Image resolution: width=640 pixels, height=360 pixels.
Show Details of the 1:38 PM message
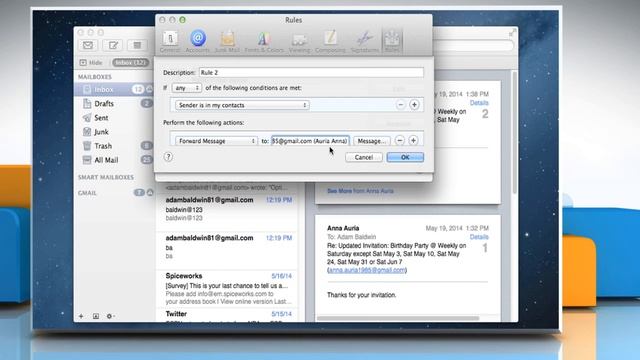click(x=479, y=103)
